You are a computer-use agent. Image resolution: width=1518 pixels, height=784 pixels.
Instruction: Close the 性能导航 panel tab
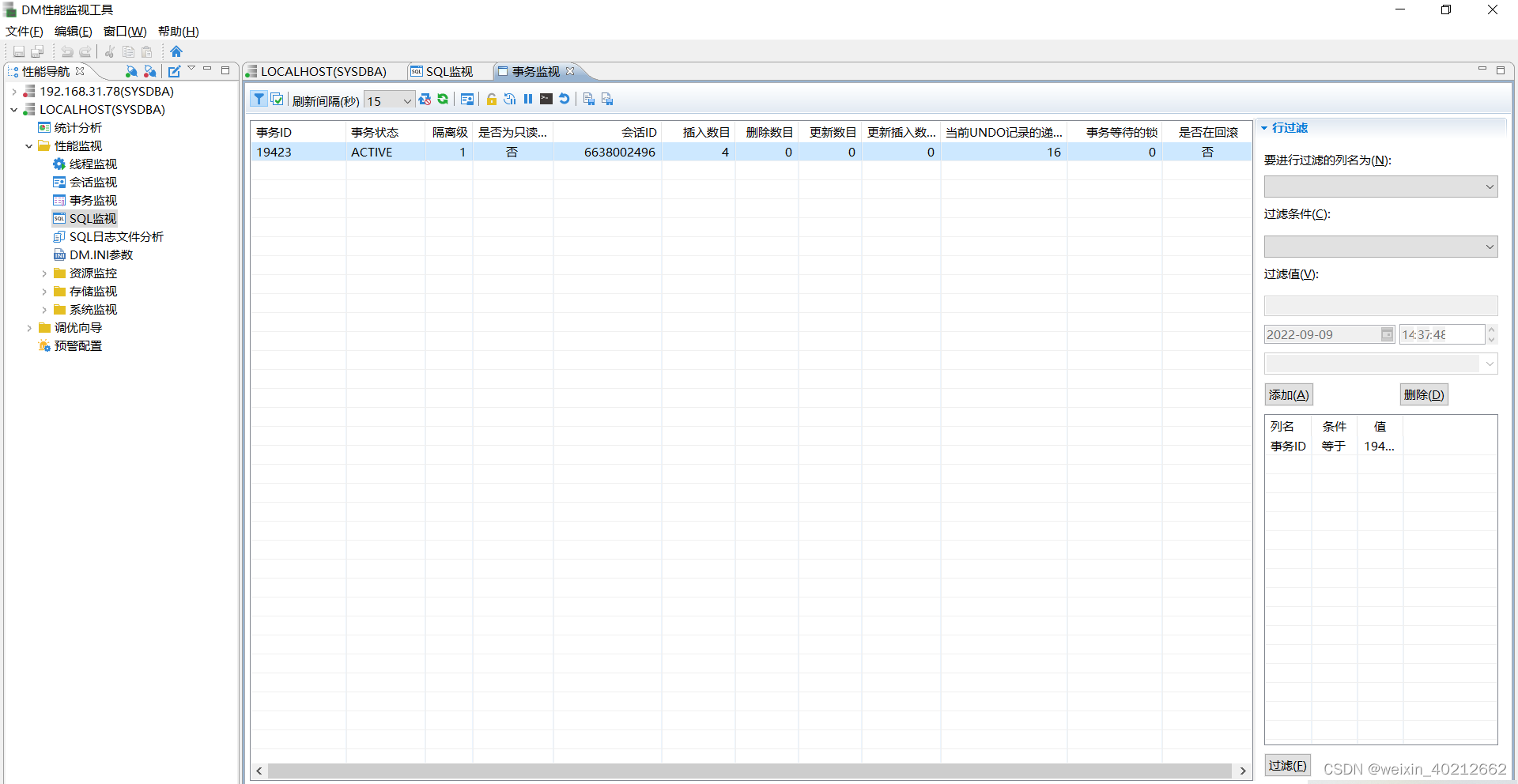pyautogui.click(x=80, y=71)
